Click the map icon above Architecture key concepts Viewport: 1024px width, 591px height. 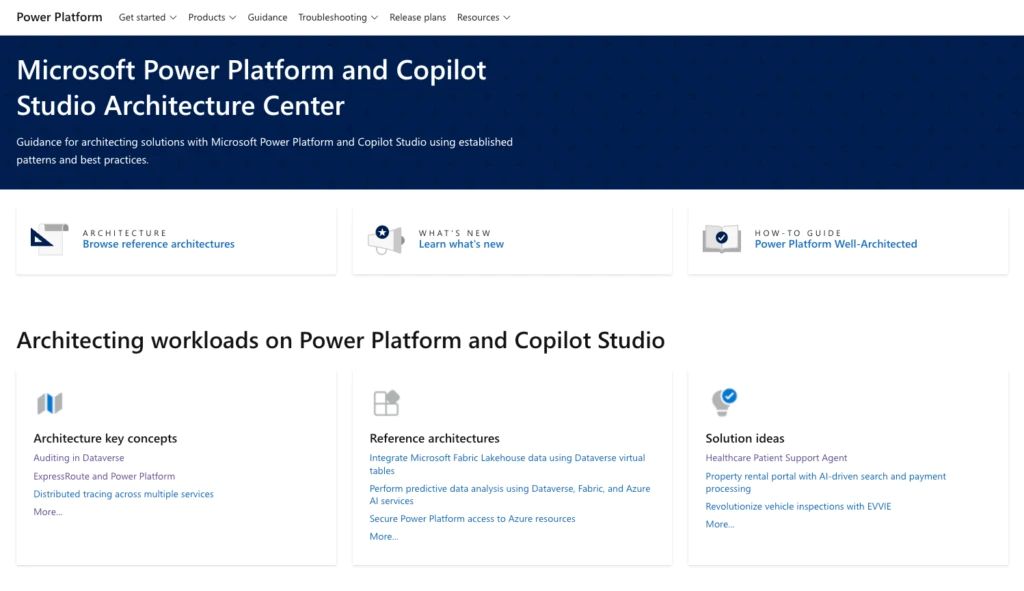(50, 403)
